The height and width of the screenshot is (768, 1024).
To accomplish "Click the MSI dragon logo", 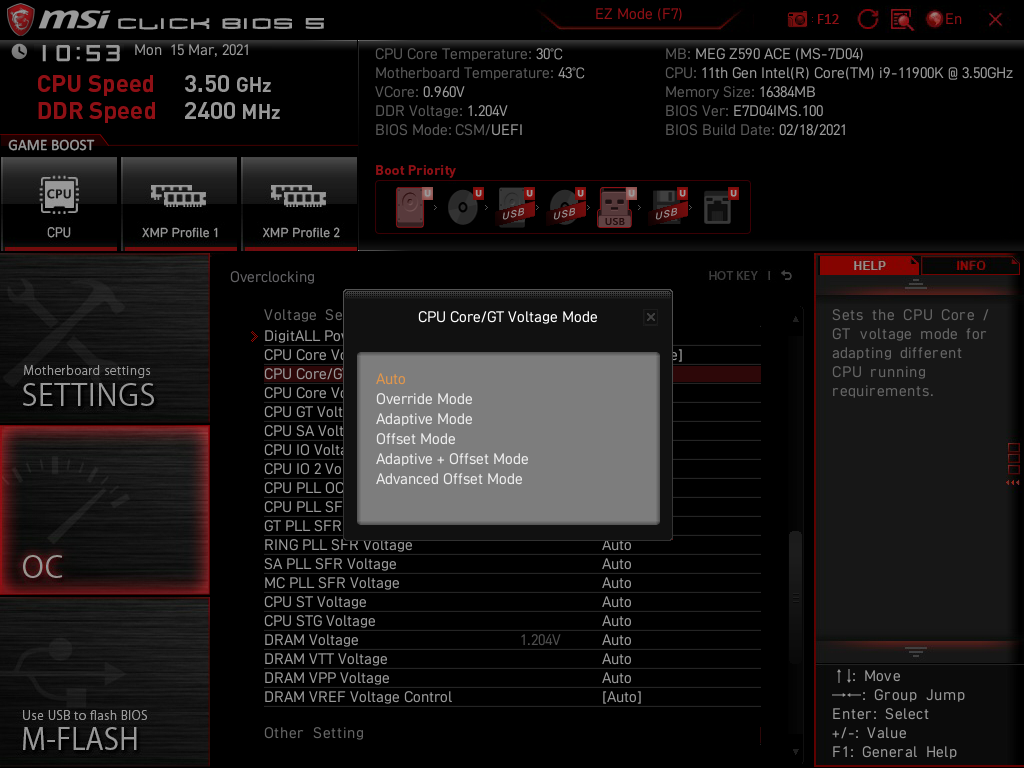I will (x=20, y=20).
